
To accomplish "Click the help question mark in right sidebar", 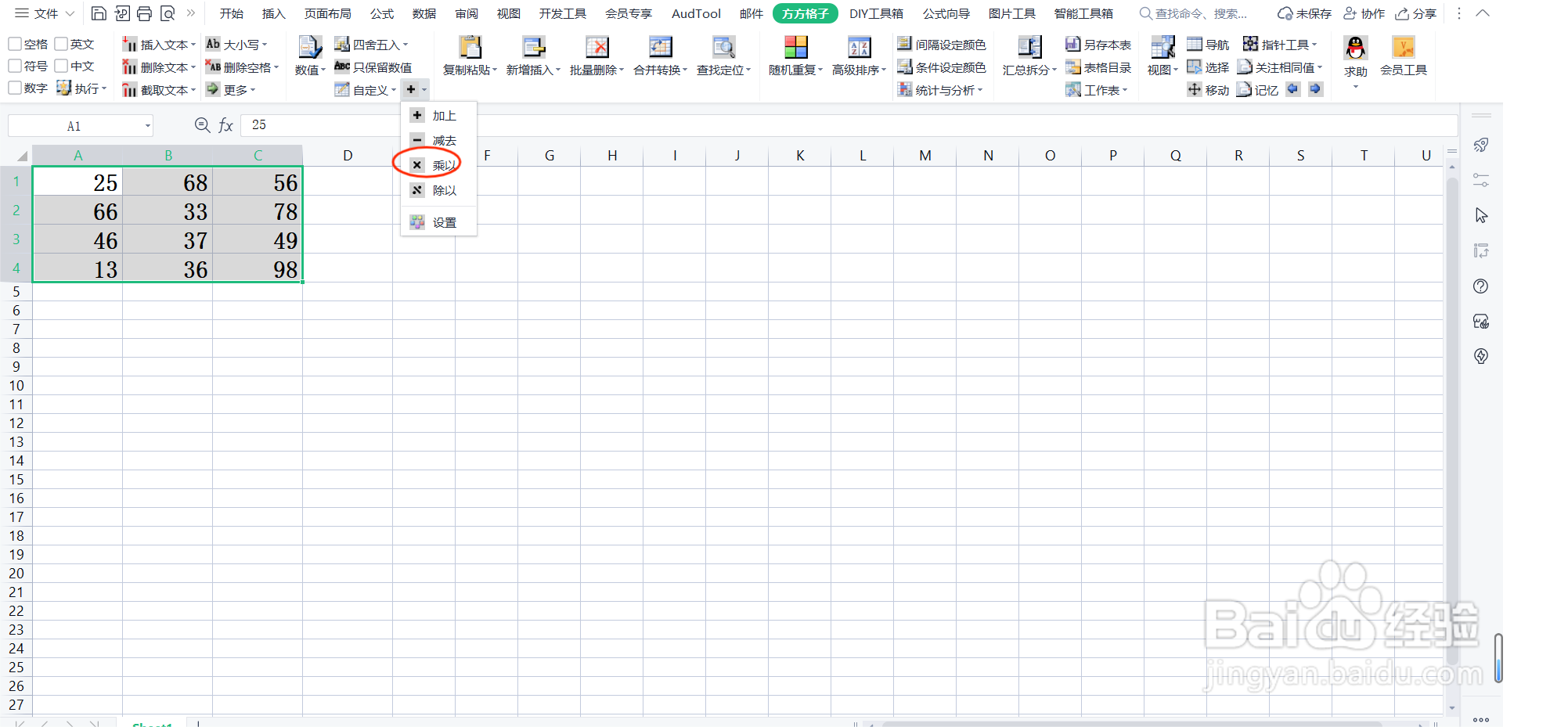I will 1480,286.
